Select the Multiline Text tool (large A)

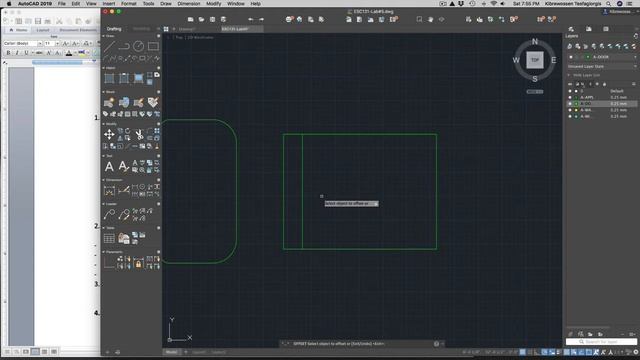tap(109, 167)
